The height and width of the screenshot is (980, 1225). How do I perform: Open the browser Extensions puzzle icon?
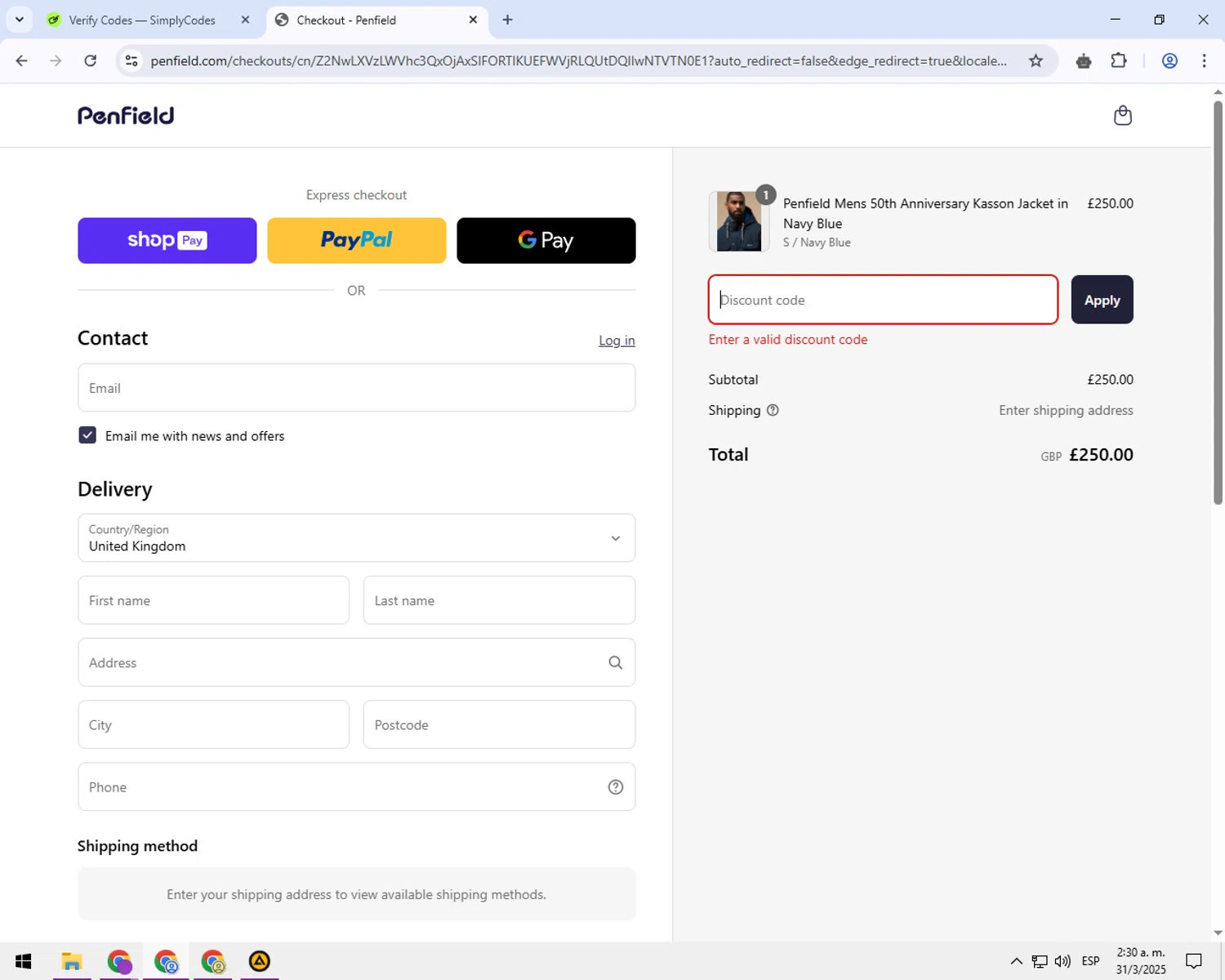[x=1119, y=60]
